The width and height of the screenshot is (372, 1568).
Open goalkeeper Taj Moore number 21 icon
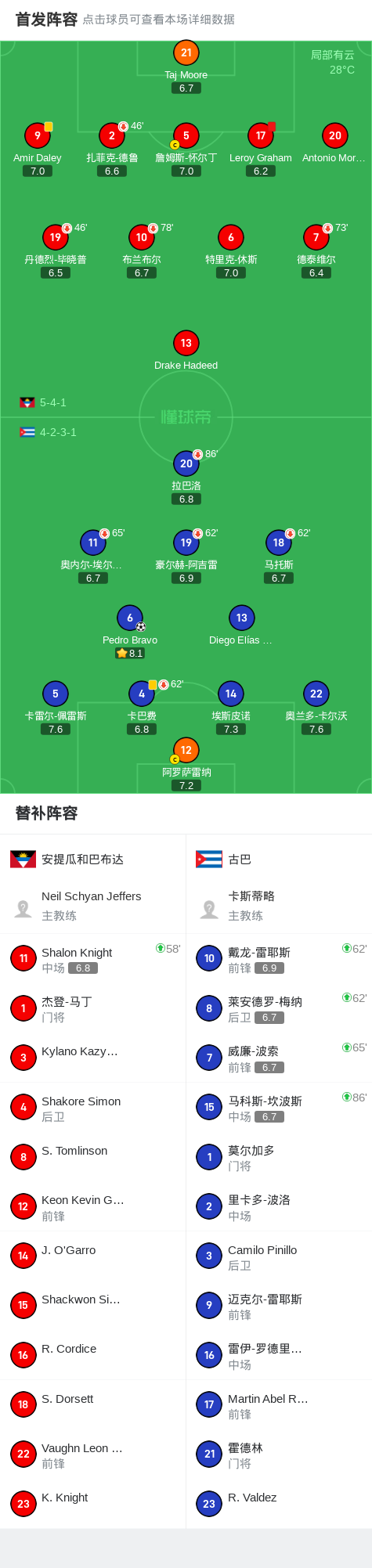coord(186,52)
